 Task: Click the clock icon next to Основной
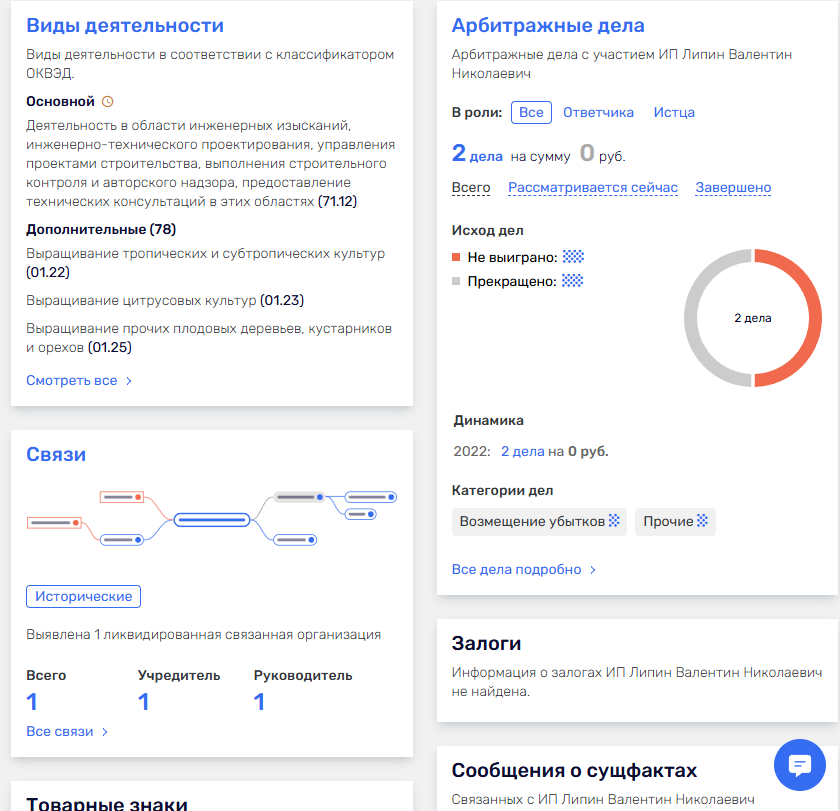(108, 101)
